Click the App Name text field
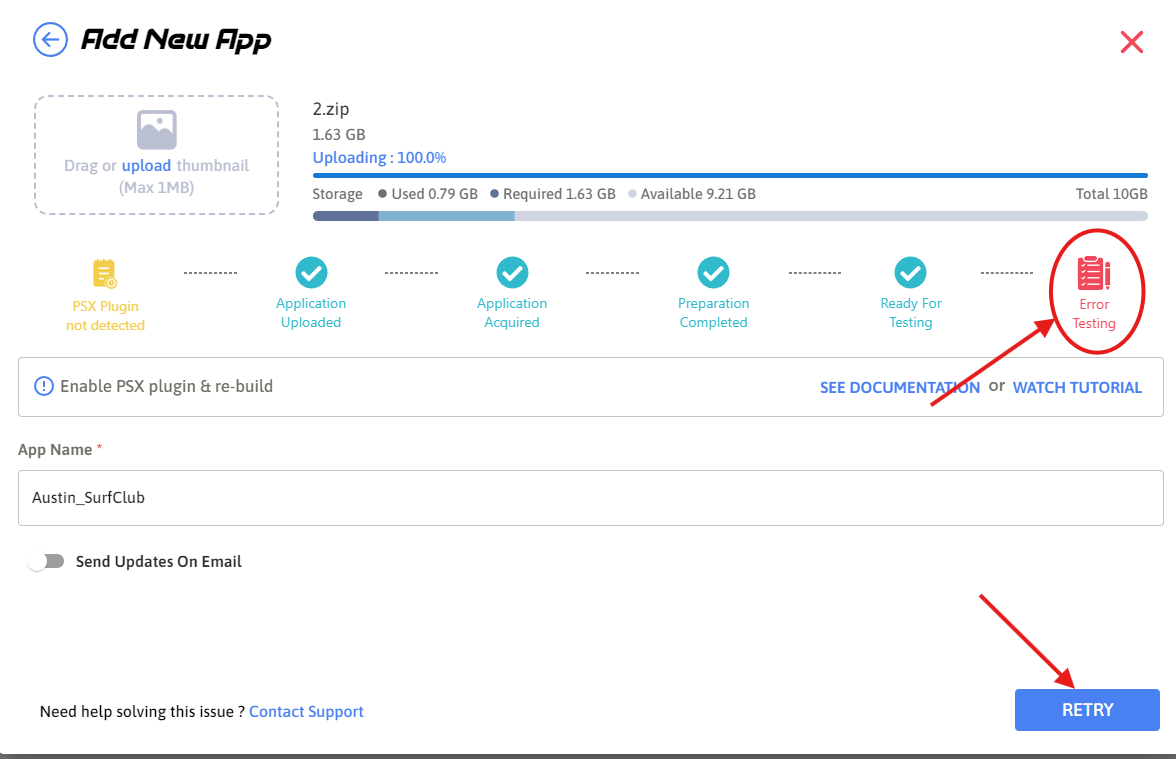This screenshot has height=759, width=1176. click(590, 497)
